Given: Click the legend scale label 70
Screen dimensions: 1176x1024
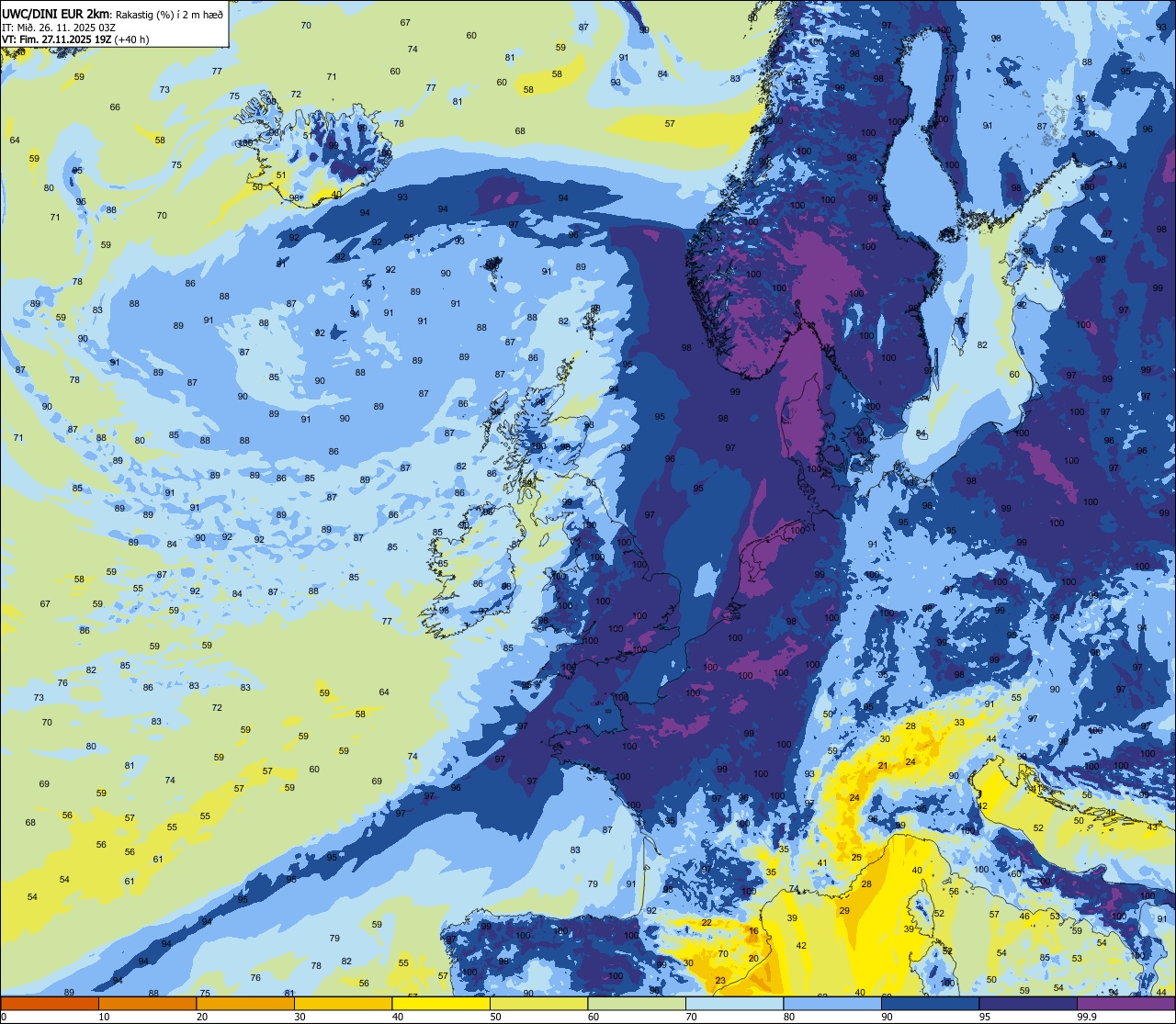Looking at the screenshot, I should [691, 1017].
